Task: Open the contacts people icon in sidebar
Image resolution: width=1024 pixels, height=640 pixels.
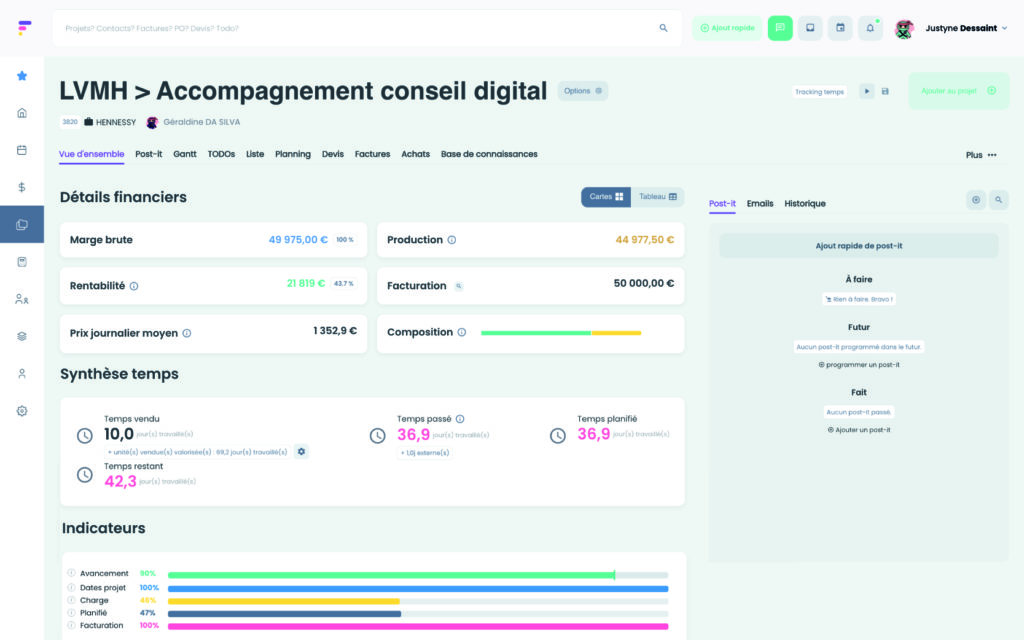Action: click(22, 299)
